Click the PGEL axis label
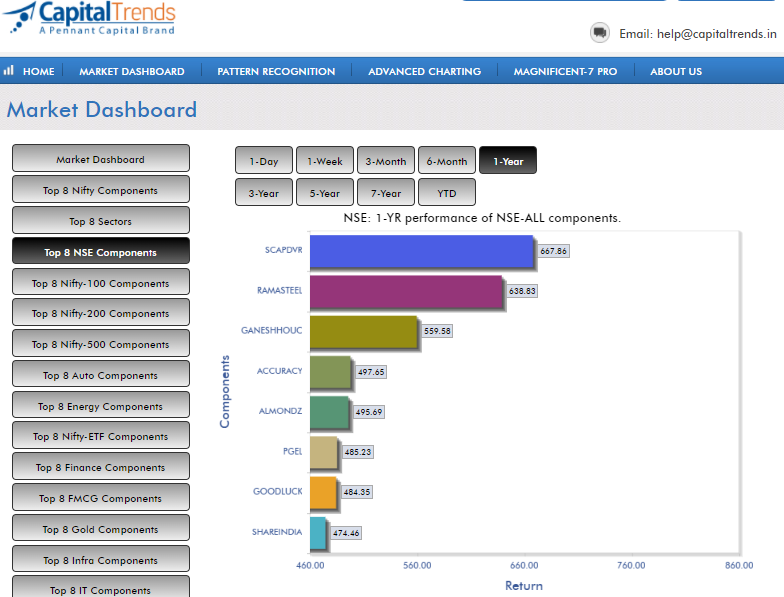 pyautogui.click(x=292, y=451)
